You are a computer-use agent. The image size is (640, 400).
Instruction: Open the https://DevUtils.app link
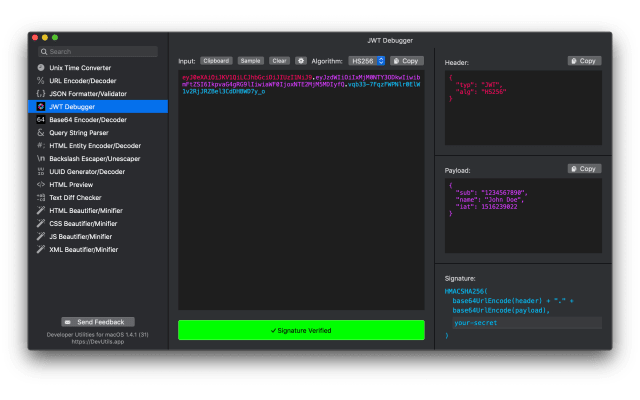click(98, 342)
